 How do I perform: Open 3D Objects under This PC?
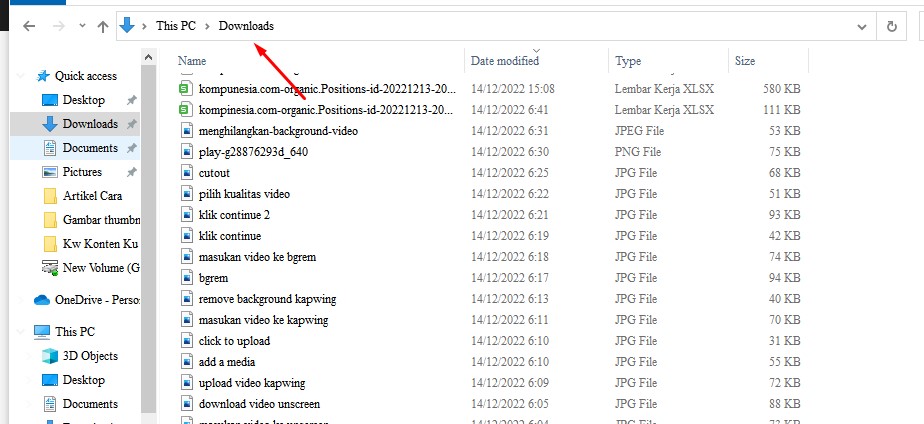click(90, 356)
